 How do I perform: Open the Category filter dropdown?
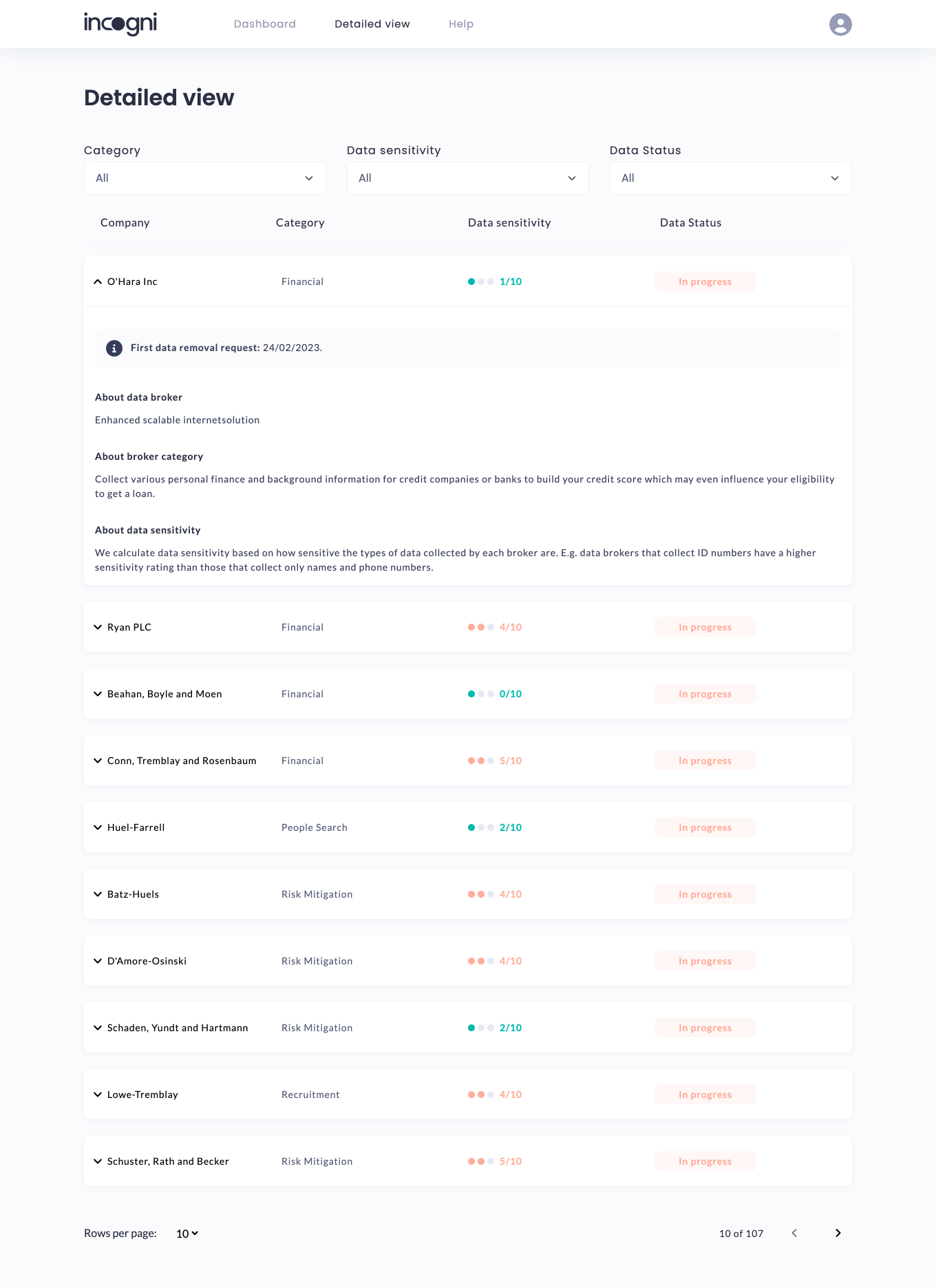coord(204,178)
